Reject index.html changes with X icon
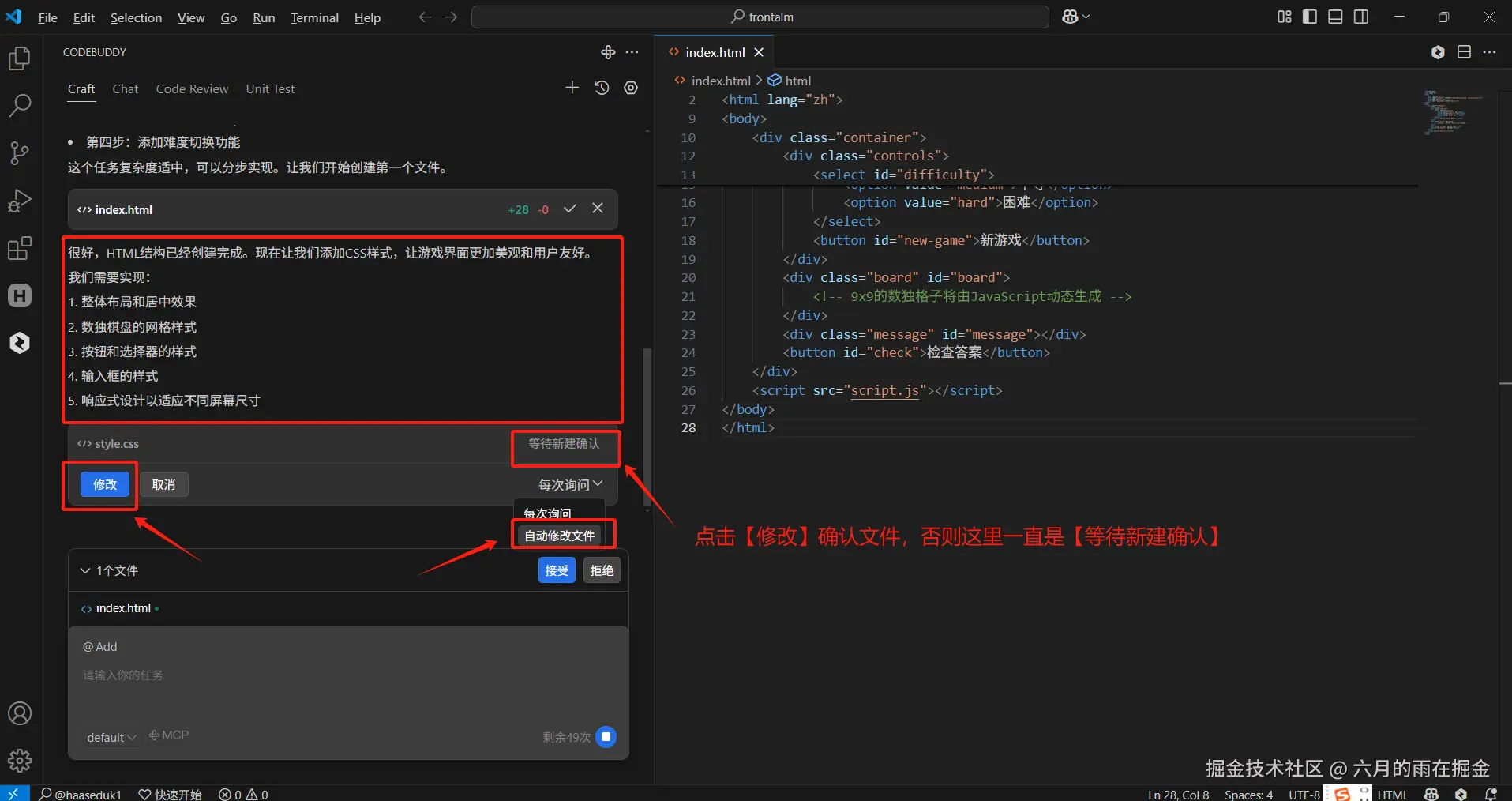 coord(598,209)
